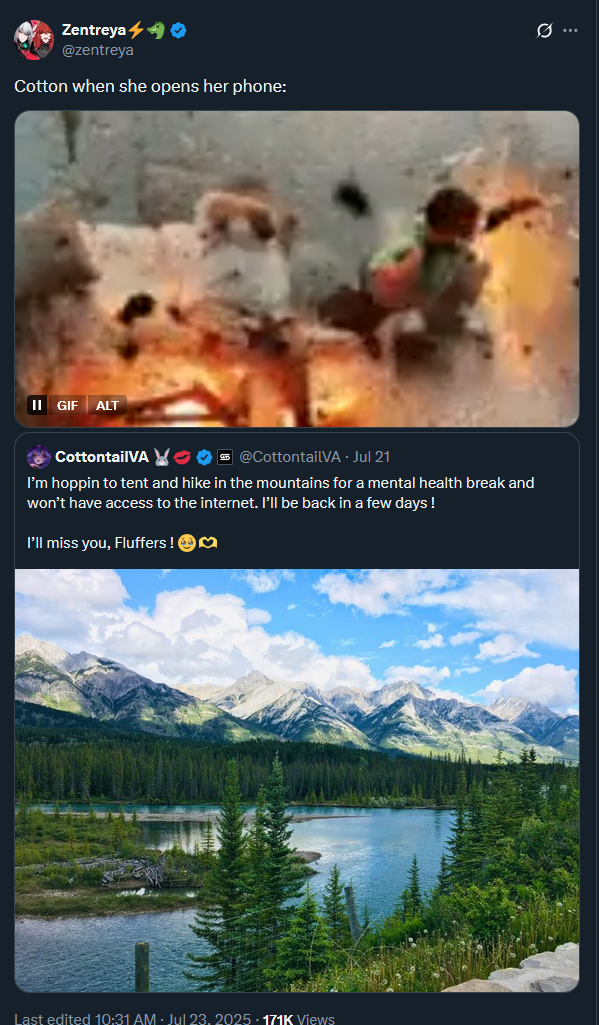Open CottontailVA's small profile avatar
This screenshot has width=599, height=1025.
click(39, 456)
